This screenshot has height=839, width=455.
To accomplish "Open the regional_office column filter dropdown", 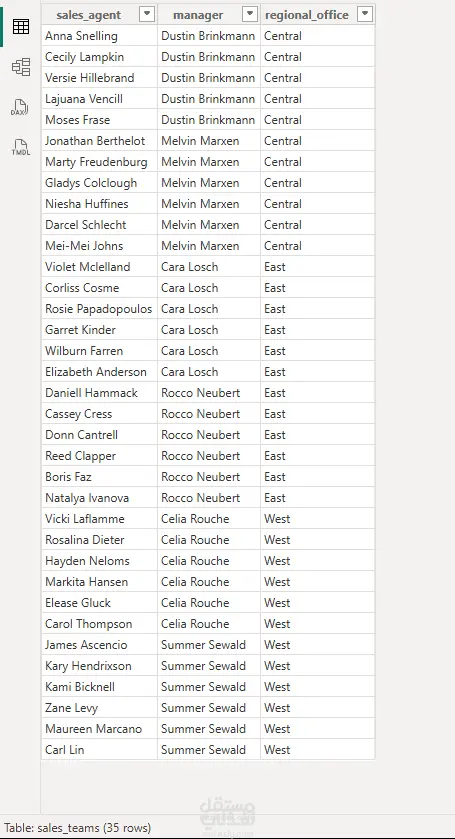I will tap(365, 14).
